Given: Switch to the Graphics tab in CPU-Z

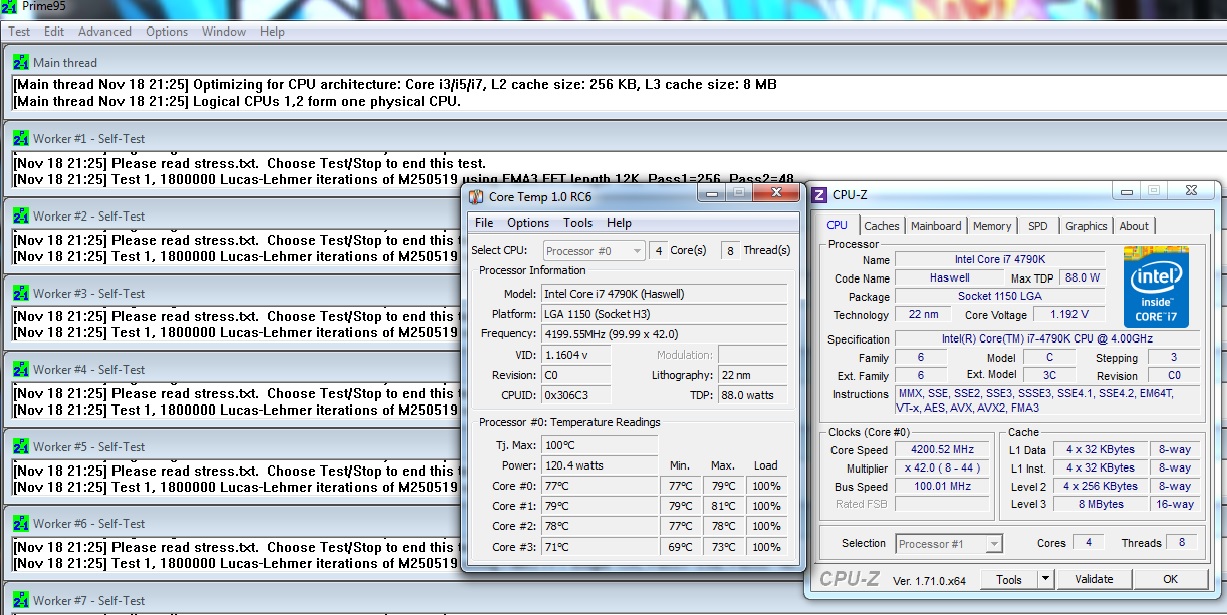Looking at the screenshot, I should (1086, 226).
